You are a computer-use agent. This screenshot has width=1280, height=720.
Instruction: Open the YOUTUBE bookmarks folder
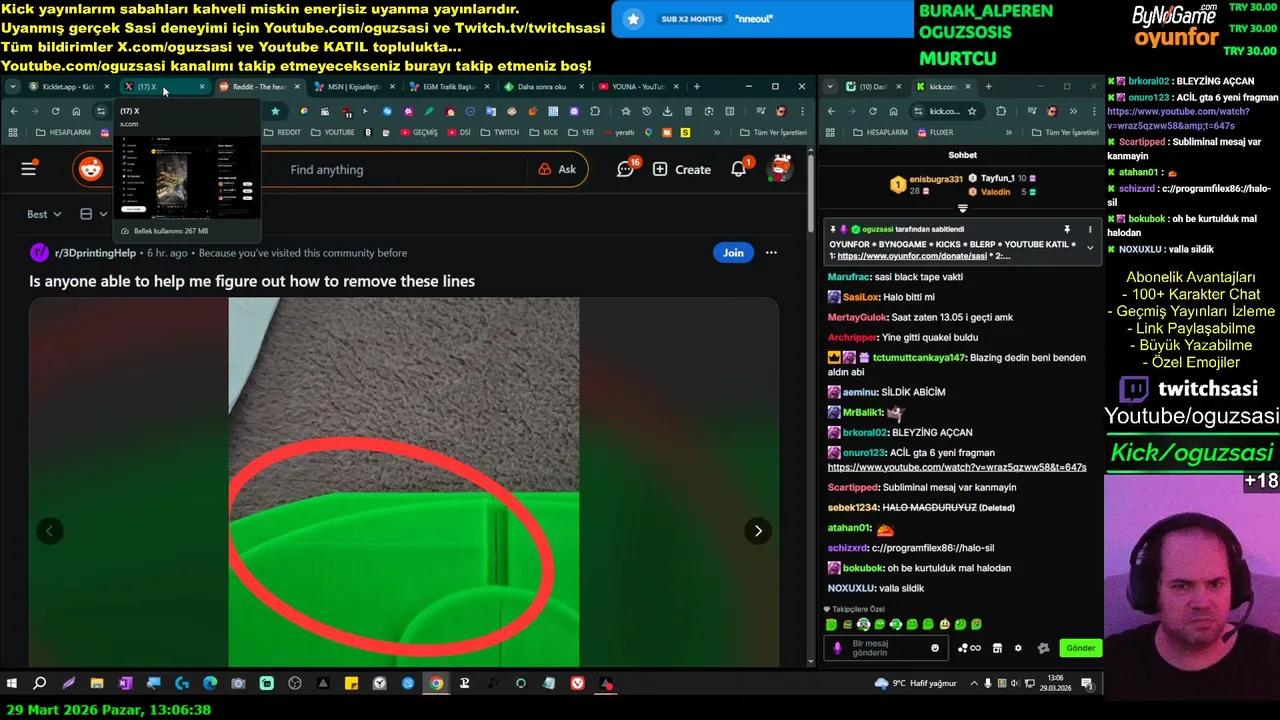point(333,132)
